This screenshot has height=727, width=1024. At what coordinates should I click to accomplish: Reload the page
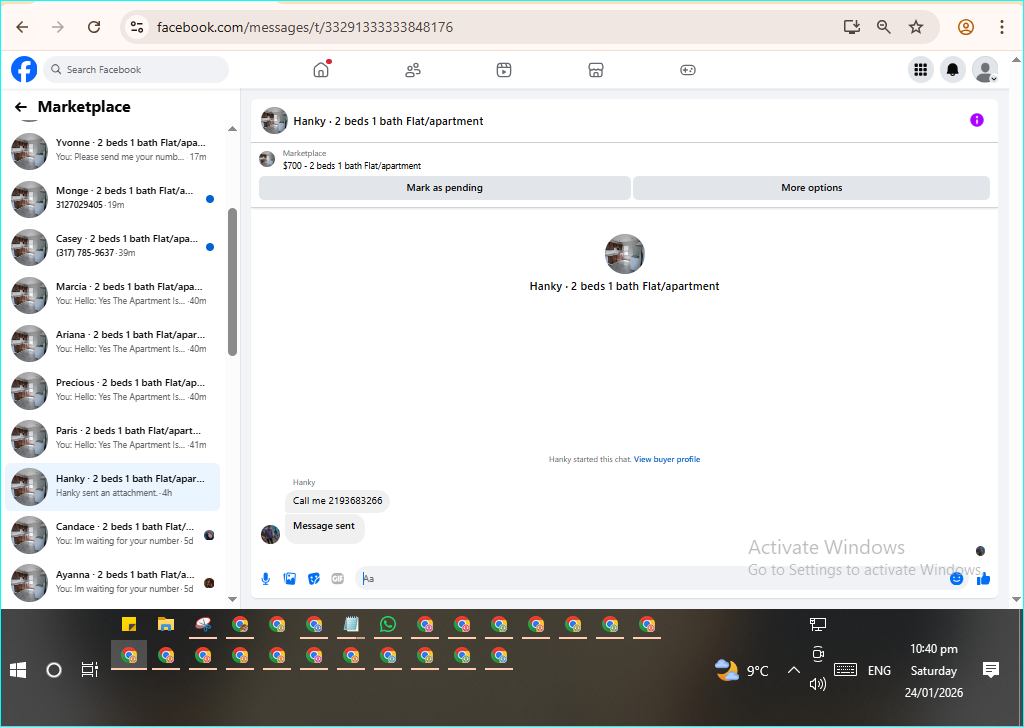[94, 27]
